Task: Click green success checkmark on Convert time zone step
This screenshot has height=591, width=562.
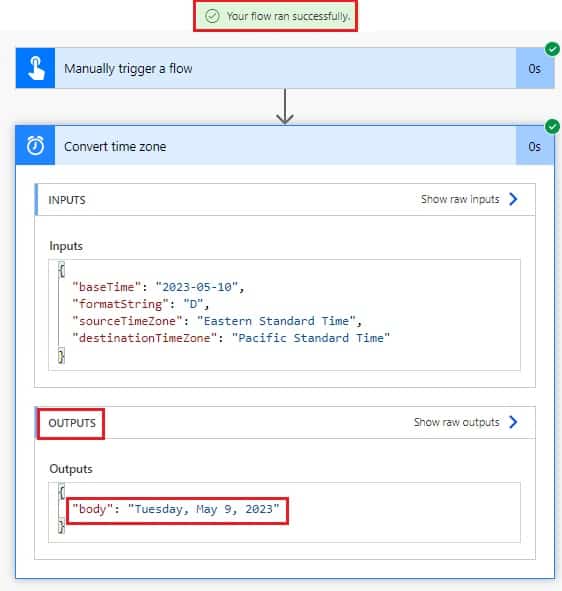Action: click(552, 126)
